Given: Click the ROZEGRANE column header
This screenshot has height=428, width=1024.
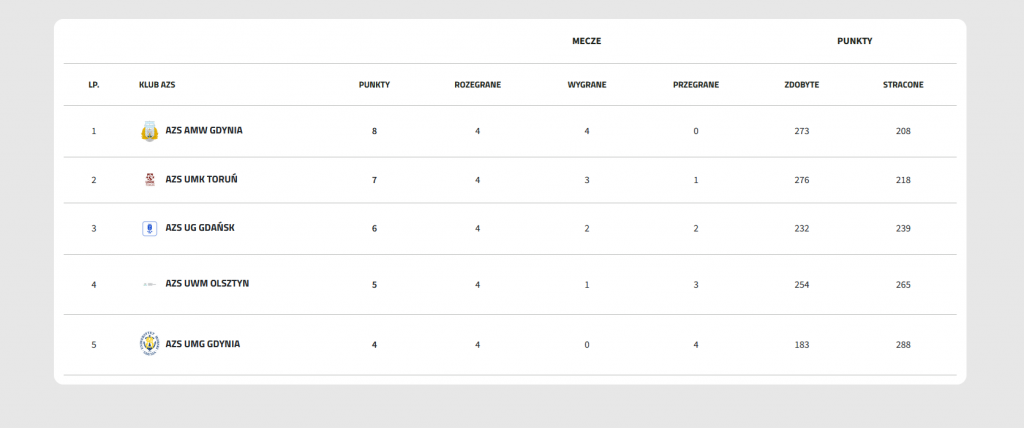Looking at the screenshot, I should [477, 85].
